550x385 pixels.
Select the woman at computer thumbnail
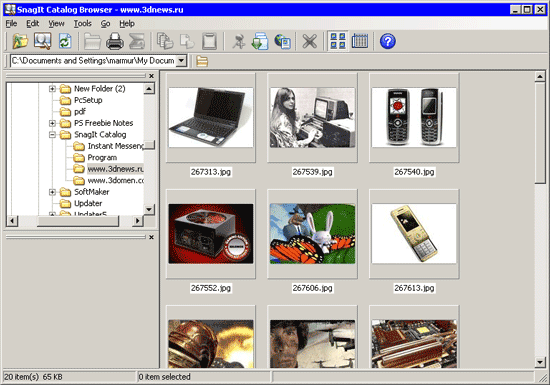pos(313,118)
